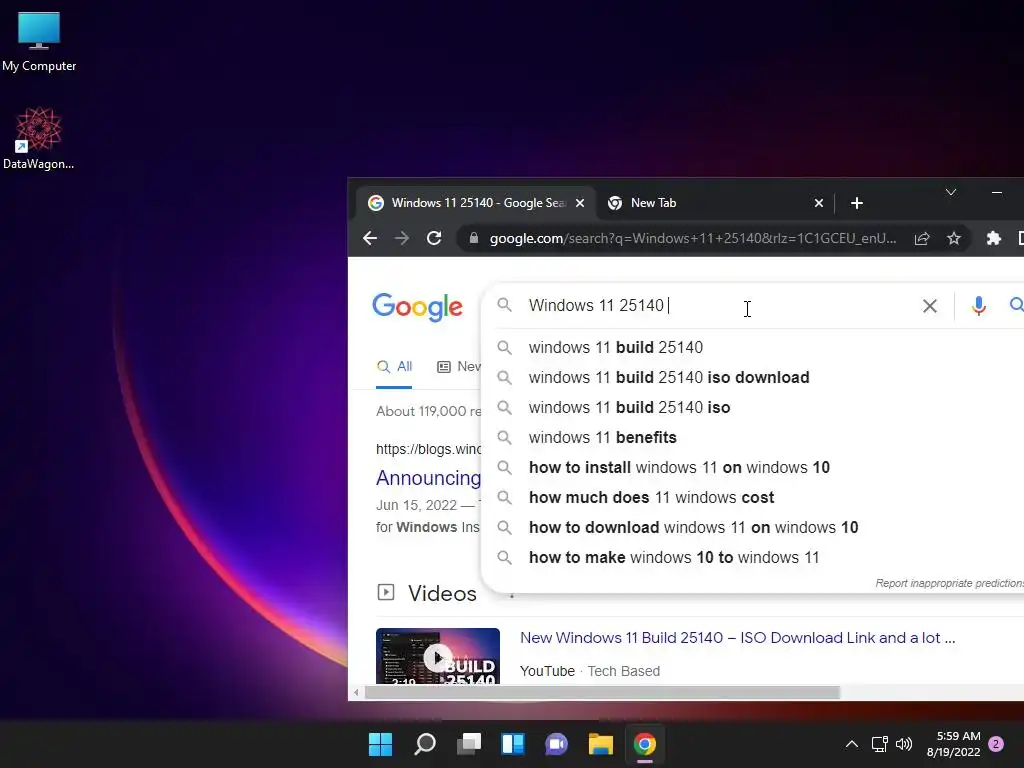Open File Explorer from the taskbar

[600, 744]
